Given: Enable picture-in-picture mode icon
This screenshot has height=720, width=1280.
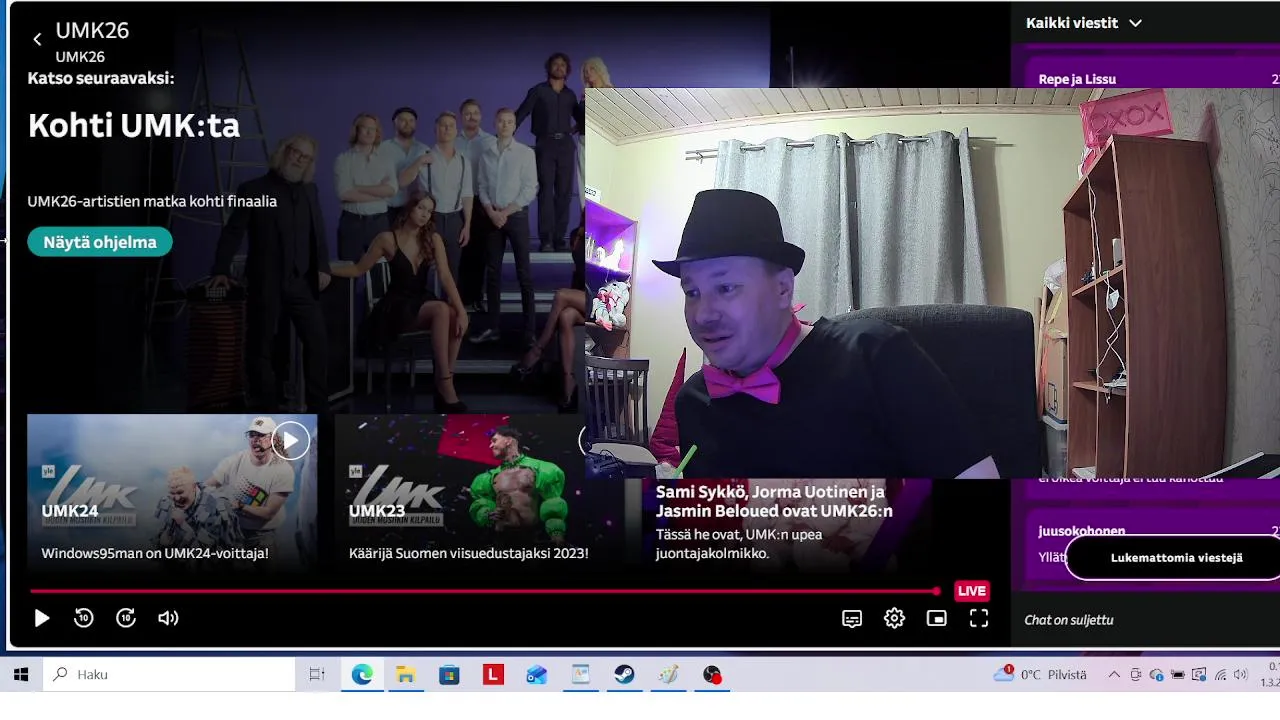Looking at the screenshot, I should tap(937, 618).
